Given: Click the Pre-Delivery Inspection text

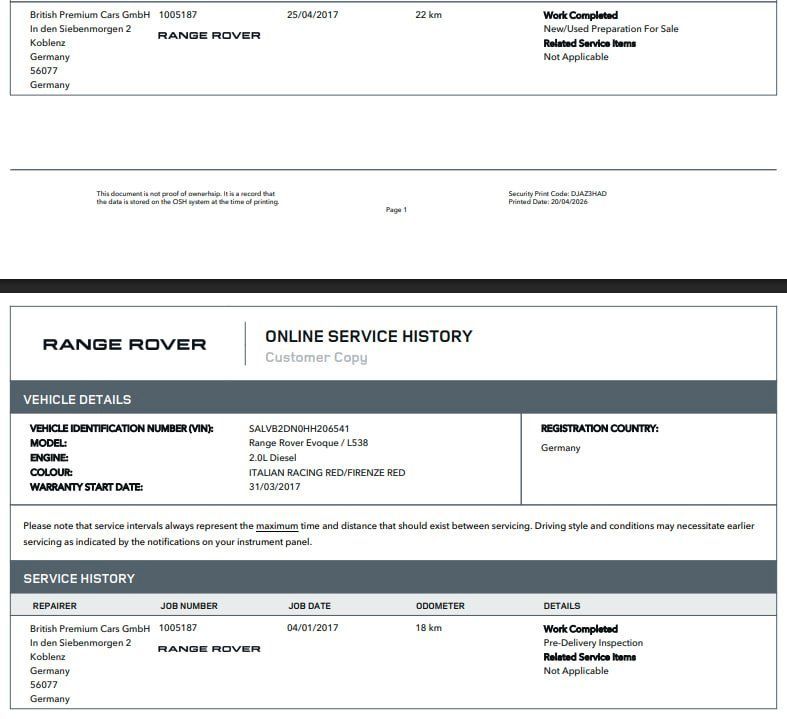Looking at the screenshot, I should tap(593, 643).
